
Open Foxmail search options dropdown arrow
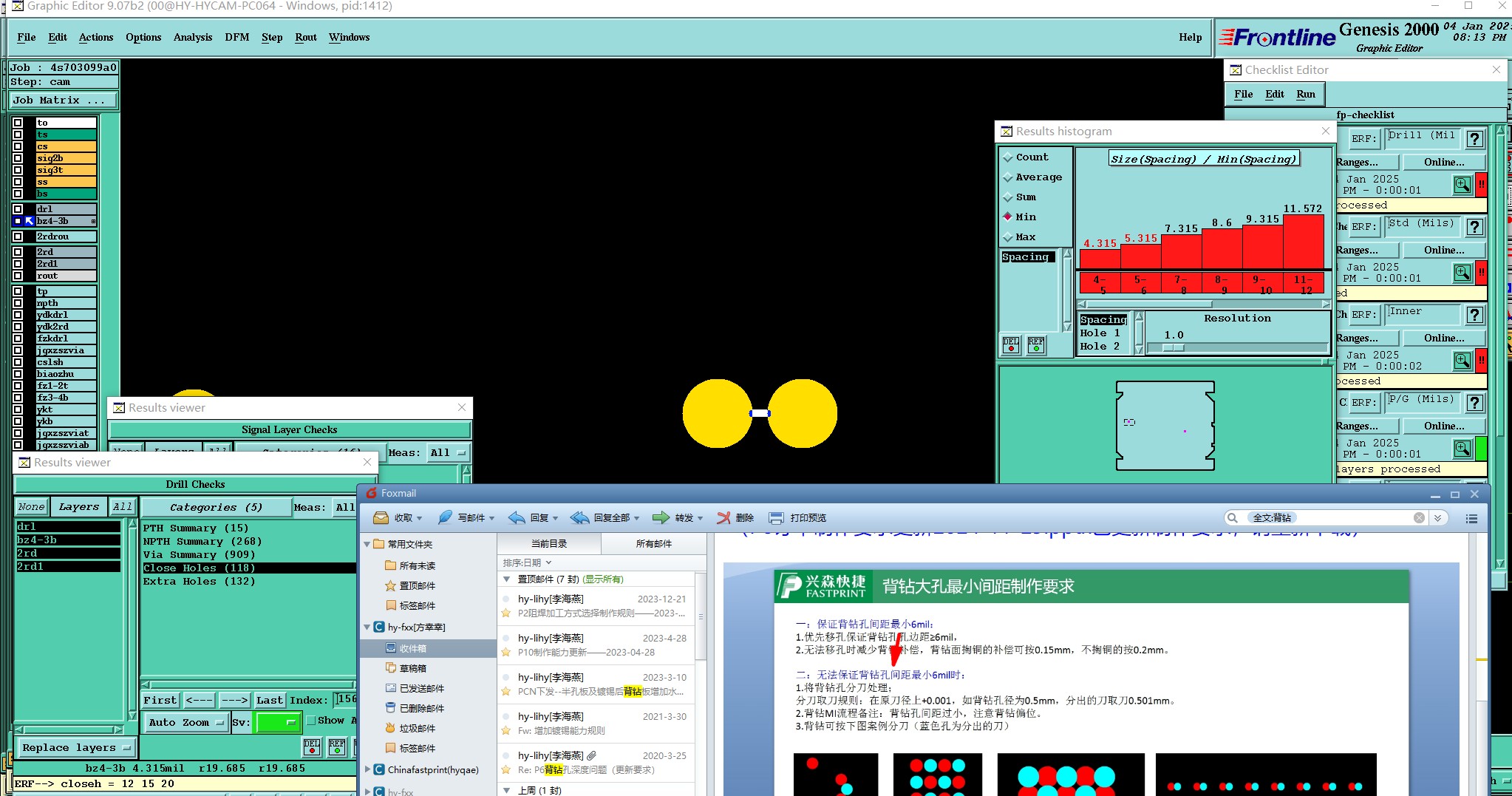click(x=1437, y=518)
